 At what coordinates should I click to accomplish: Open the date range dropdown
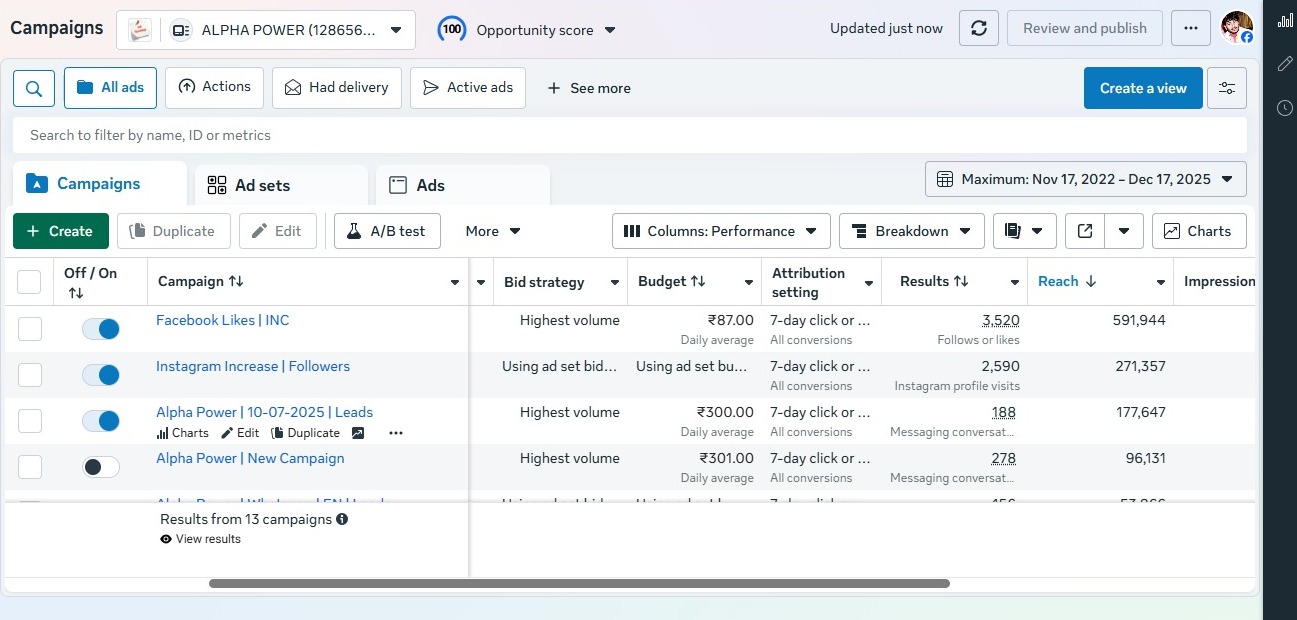pyautogui.click(x=1085, y=179)
